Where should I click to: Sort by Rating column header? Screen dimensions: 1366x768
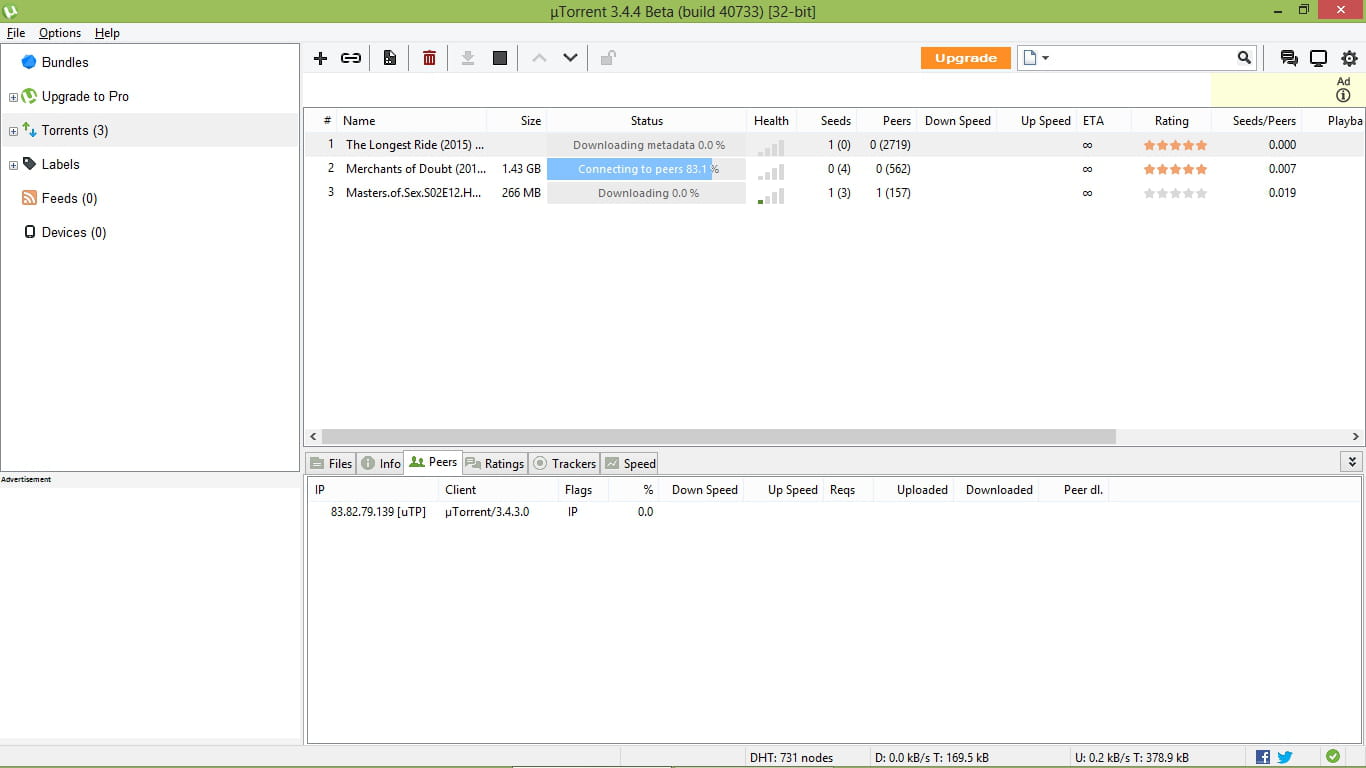[x=1171, y=121]
